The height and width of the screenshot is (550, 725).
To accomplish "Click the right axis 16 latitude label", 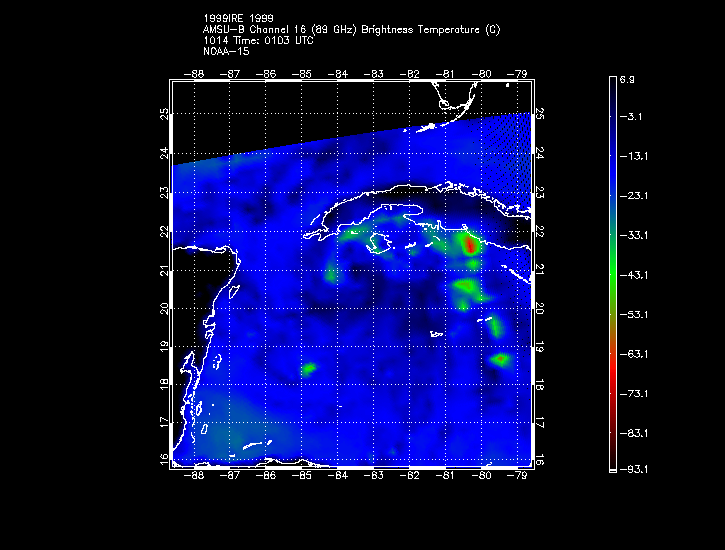I will [540, 460].
